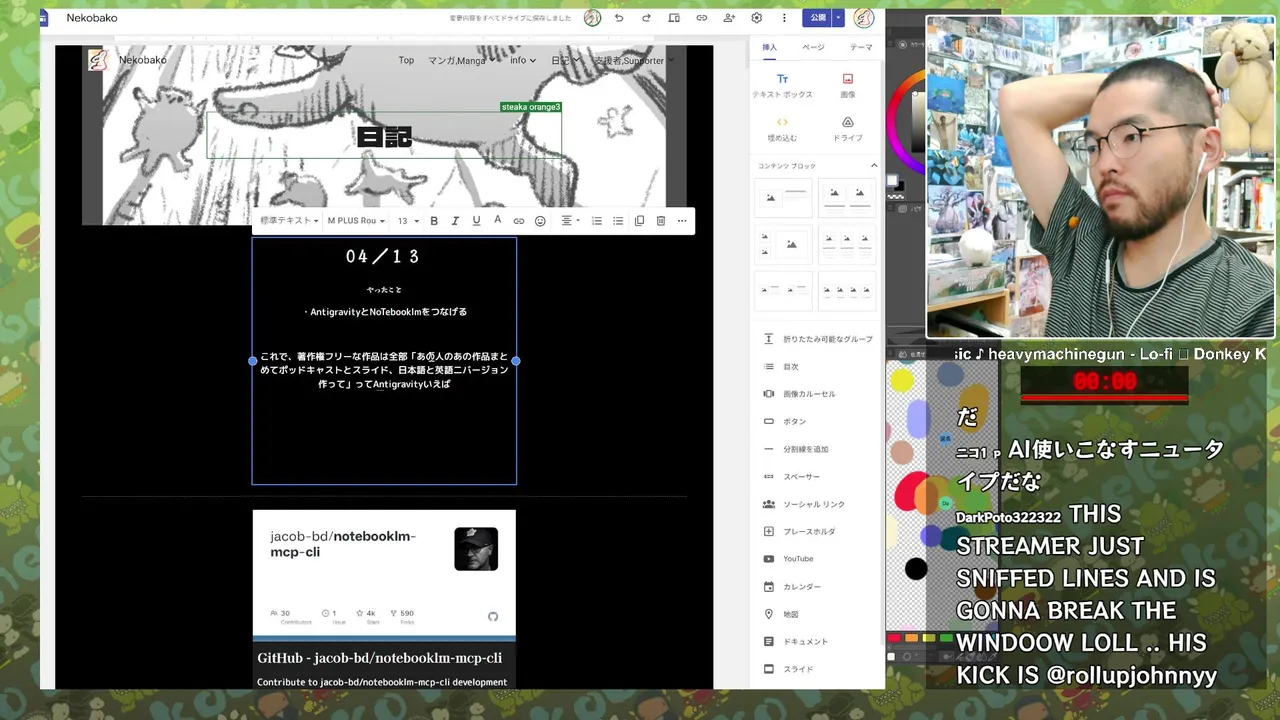Choose four-column image content block layout
This screenshot has height=720, width=1280.
[847, 290]
